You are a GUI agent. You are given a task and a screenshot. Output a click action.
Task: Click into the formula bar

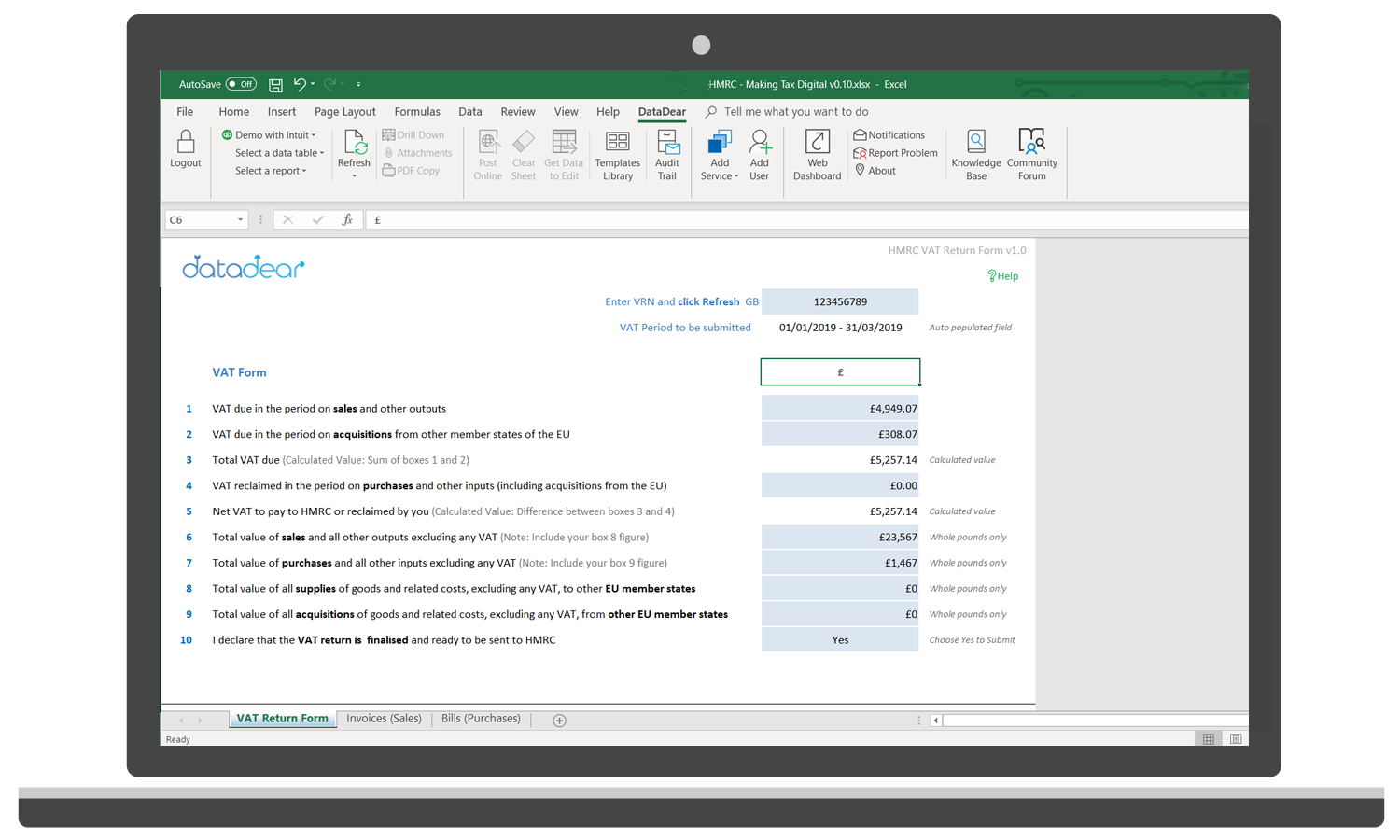(x=807, y=220)
